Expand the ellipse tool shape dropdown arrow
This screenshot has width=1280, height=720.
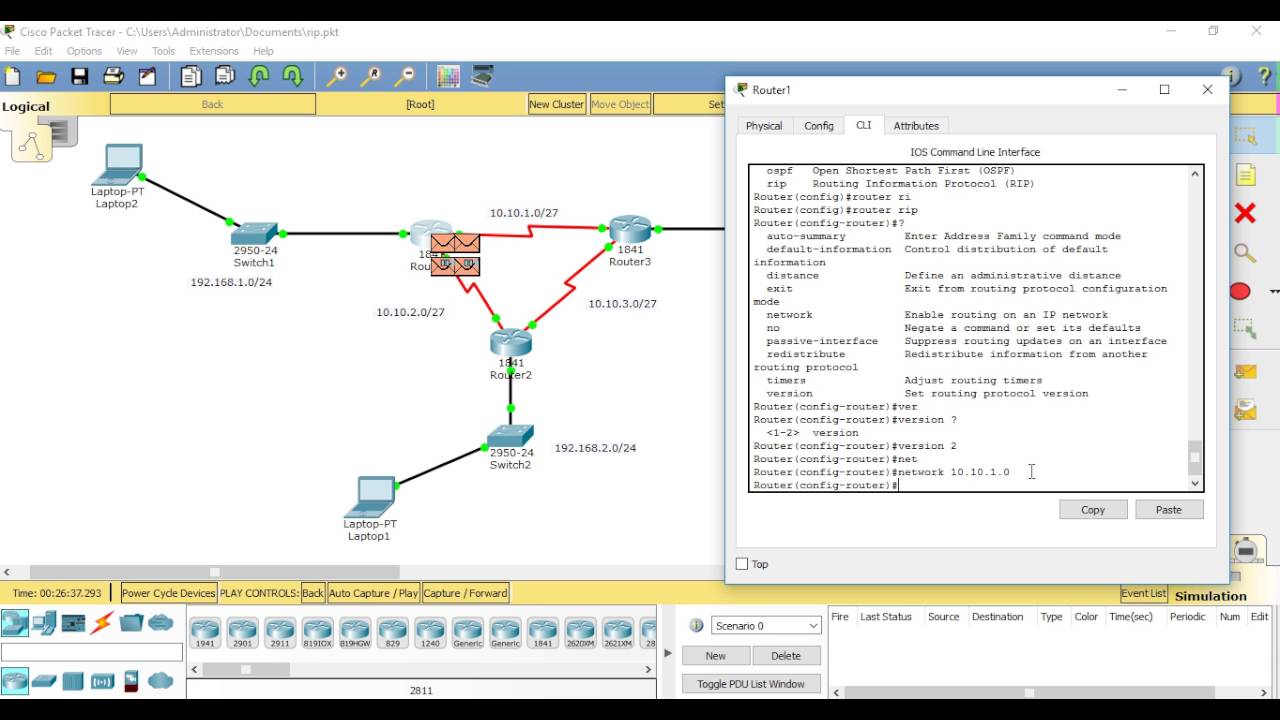click(x=1273, y=292)
